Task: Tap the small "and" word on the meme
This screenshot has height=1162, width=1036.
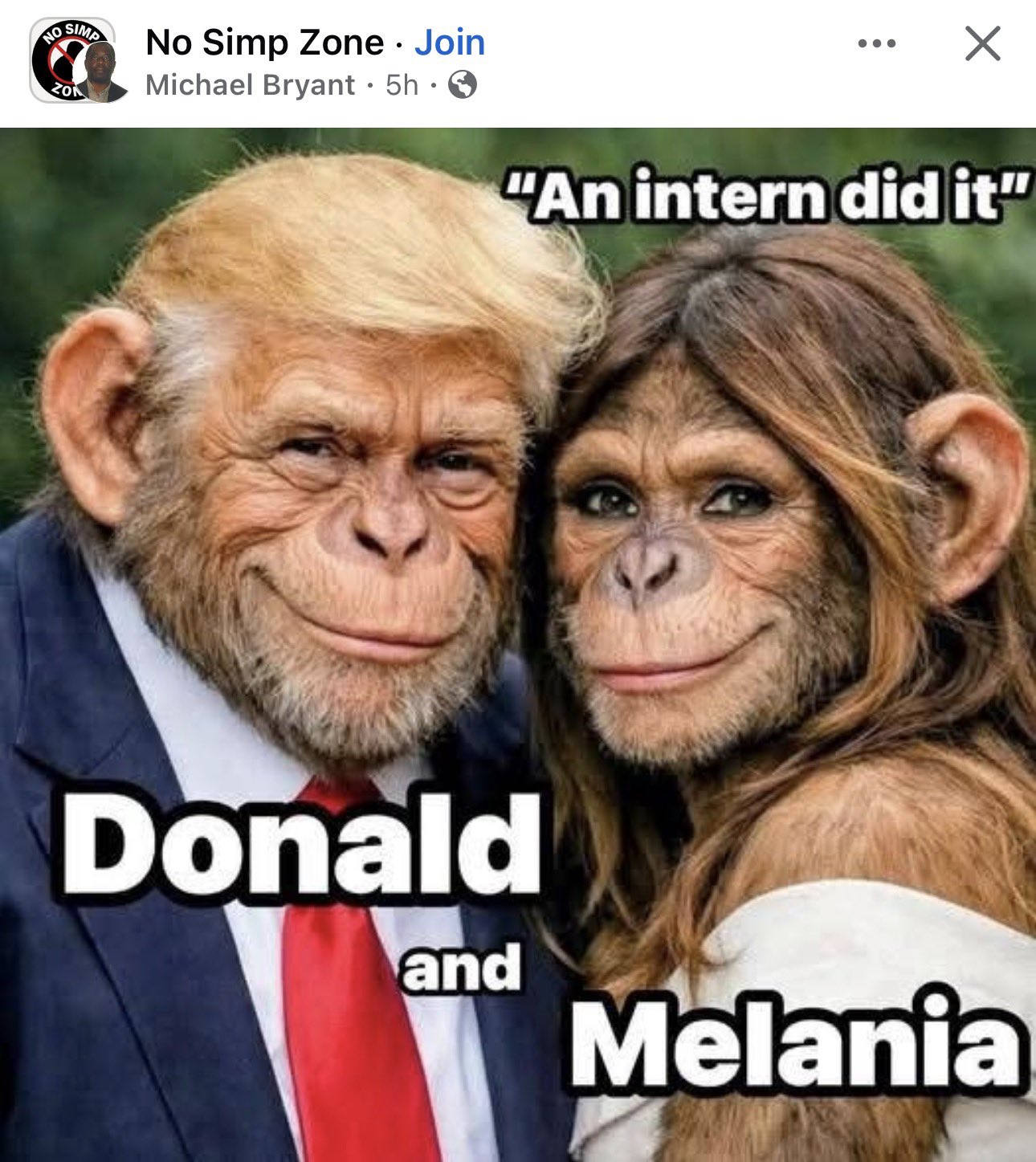Action: (462, 968)
